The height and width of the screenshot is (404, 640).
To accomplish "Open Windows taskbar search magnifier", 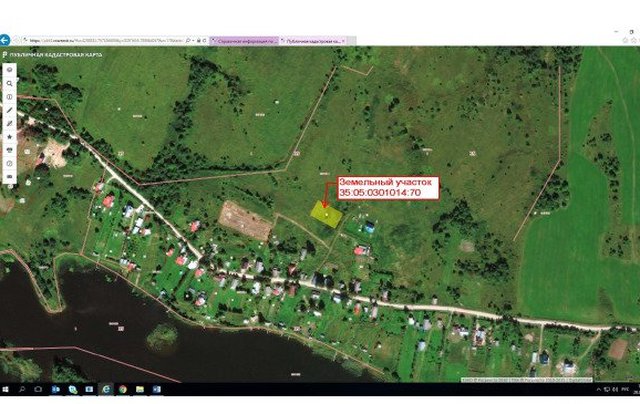I will 22,389.
